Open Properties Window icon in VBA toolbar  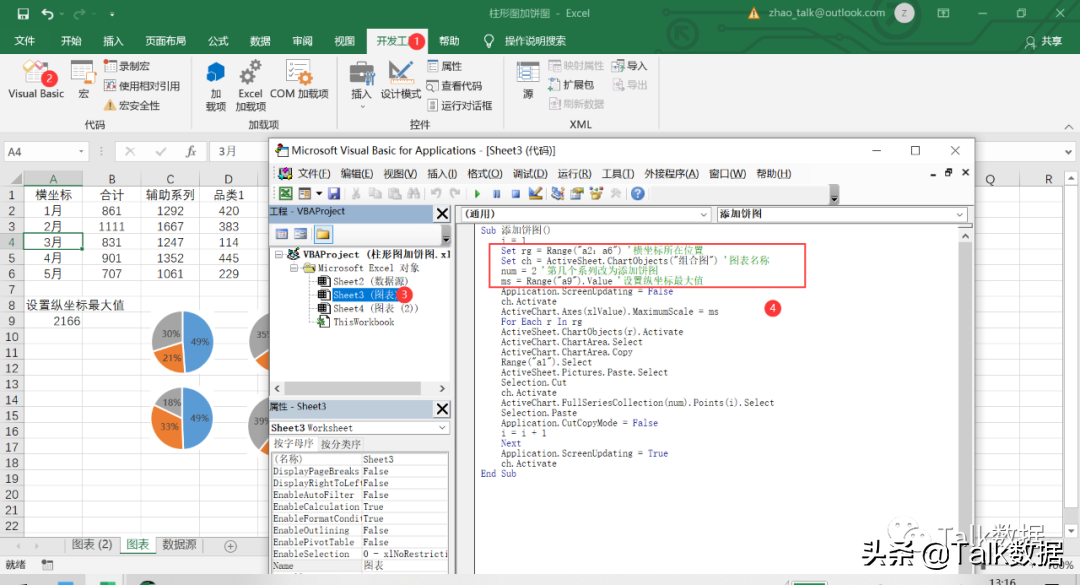(x=577, y=194)
